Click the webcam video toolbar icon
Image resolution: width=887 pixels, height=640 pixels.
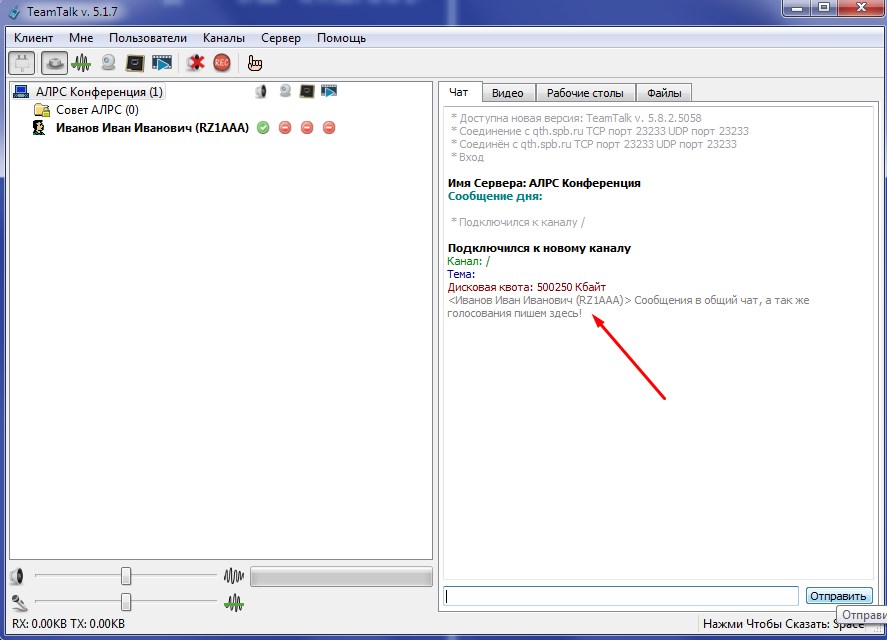pos(108,63)
